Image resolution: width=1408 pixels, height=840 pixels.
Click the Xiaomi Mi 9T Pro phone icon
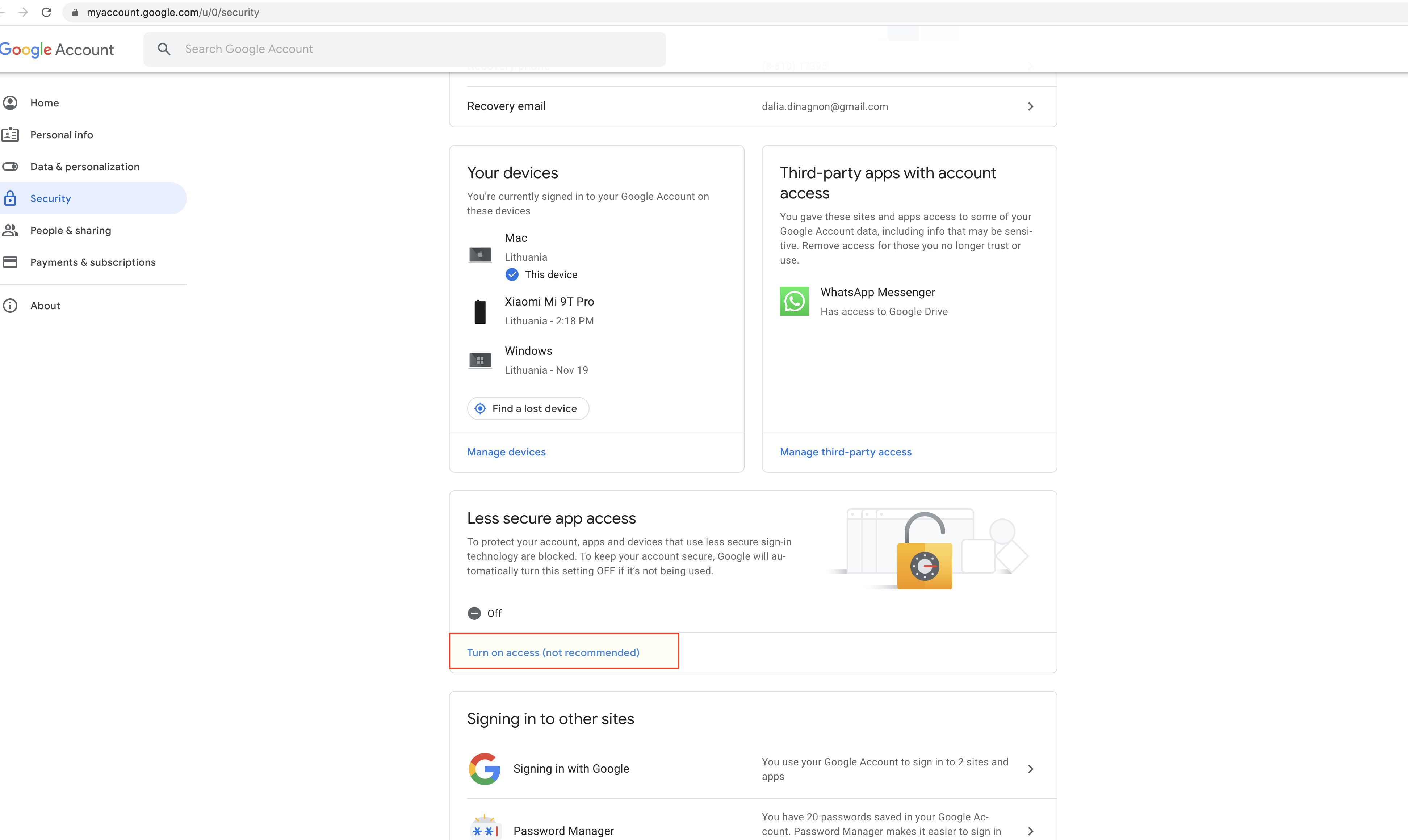pos(479,311)
